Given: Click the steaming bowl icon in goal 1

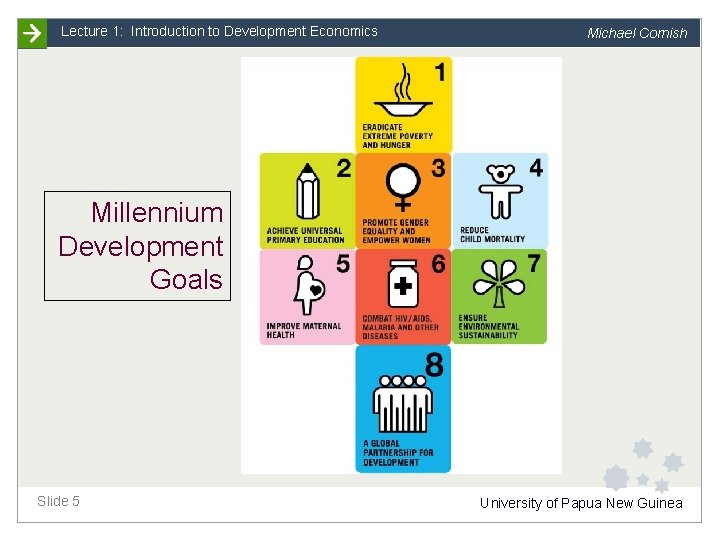Looking at the screenshot, I should coord(403,90).
